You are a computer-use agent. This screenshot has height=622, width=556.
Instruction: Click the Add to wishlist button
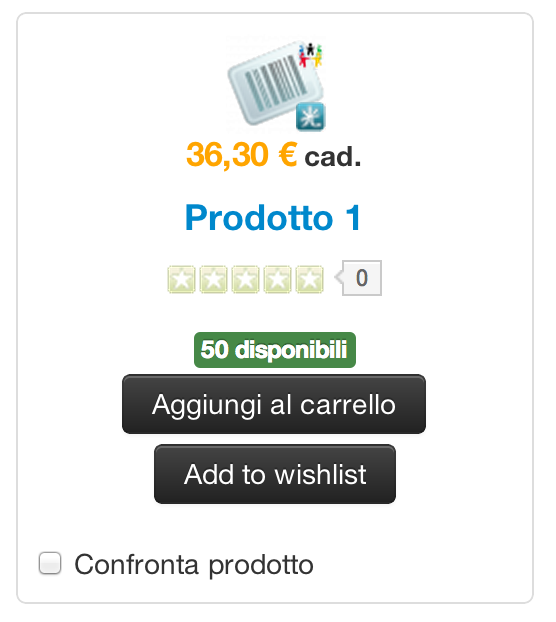click(x=275, y=474)
